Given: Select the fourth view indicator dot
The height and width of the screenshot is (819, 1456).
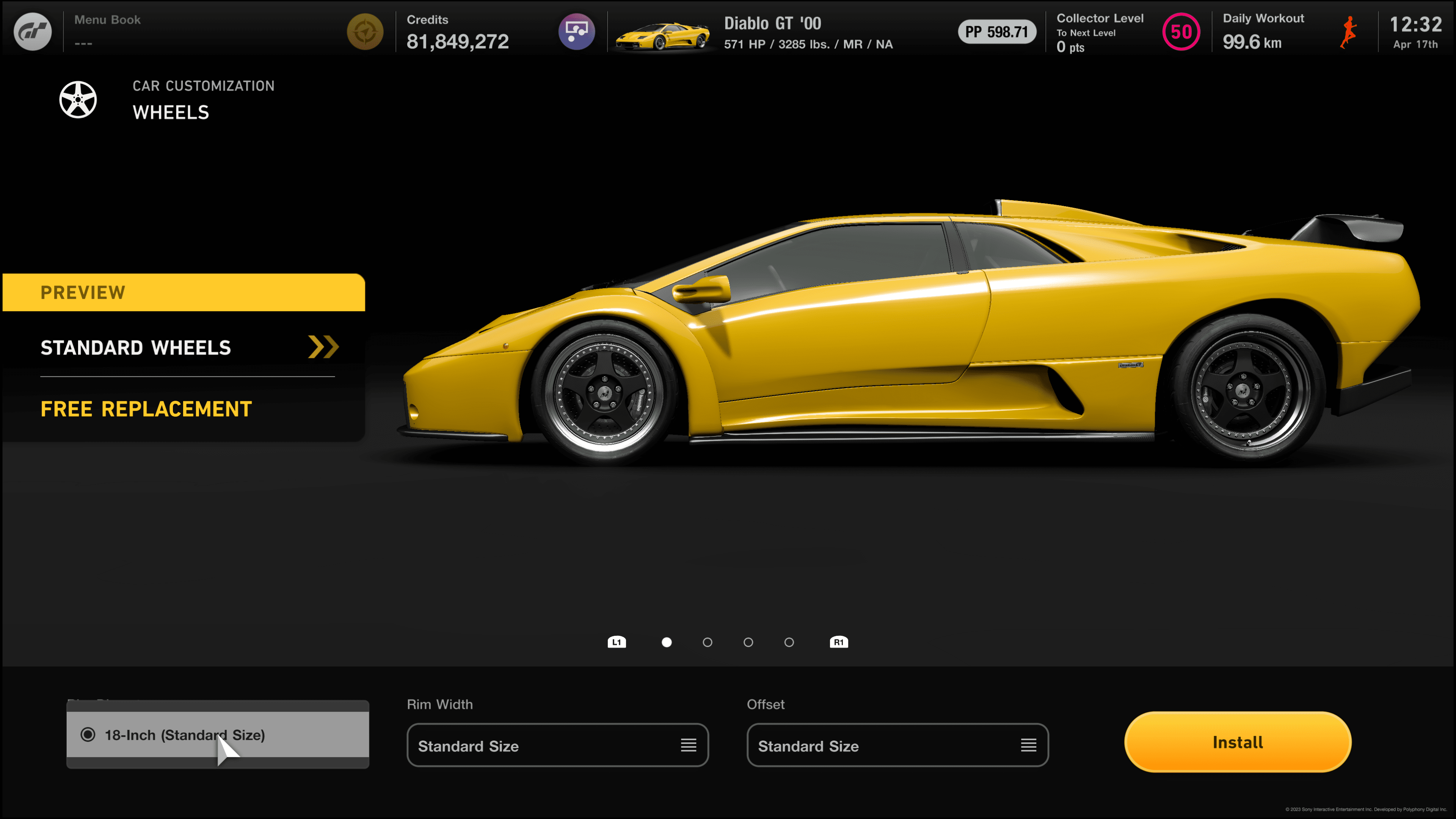Looking at the screenshot, I should (x=789, y=642).
